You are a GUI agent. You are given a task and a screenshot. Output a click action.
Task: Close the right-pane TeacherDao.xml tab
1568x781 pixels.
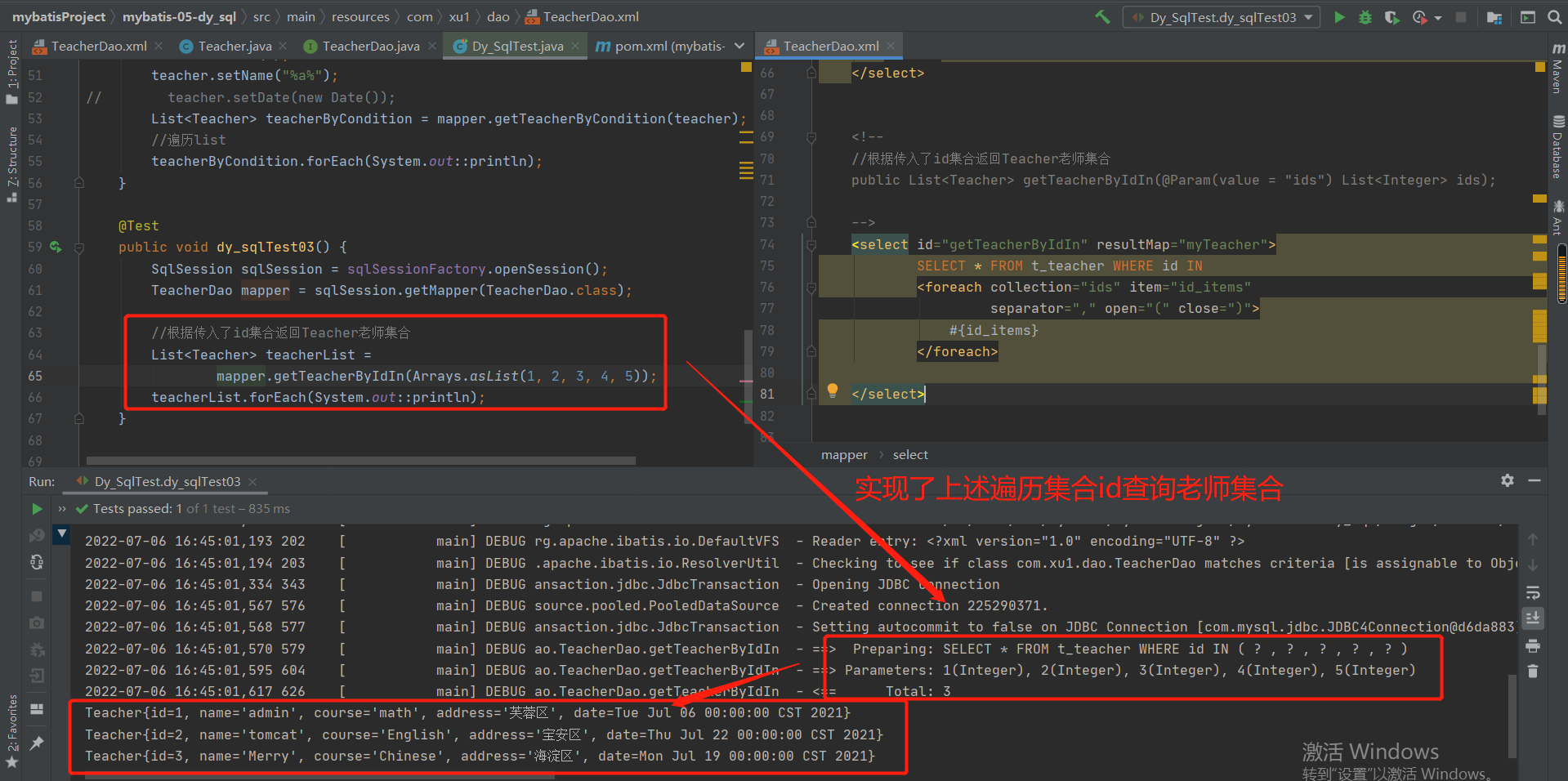(x=891, y=47)
